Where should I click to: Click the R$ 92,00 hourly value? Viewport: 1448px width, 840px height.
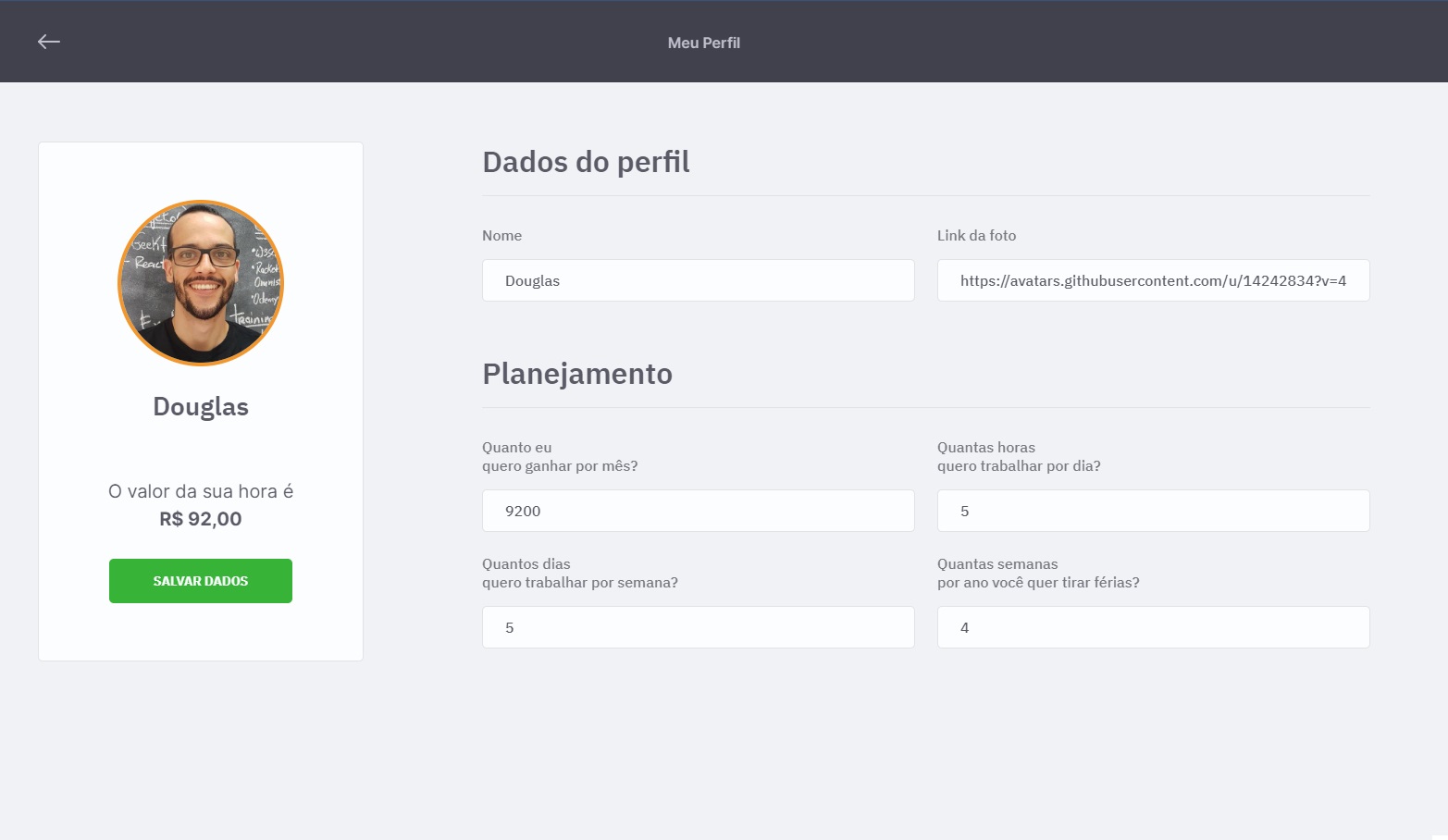tap(201, 519)
